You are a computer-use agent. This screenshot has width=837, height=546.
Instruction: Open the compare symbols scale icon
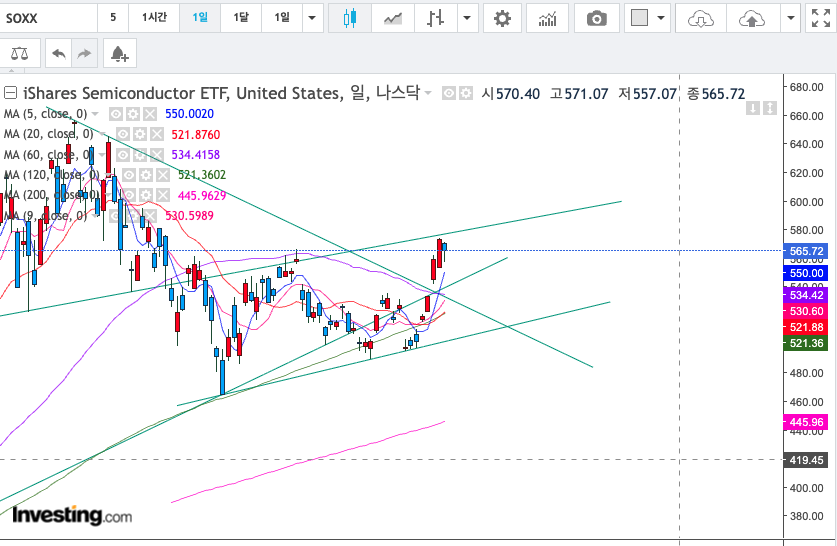pos(20,53)
